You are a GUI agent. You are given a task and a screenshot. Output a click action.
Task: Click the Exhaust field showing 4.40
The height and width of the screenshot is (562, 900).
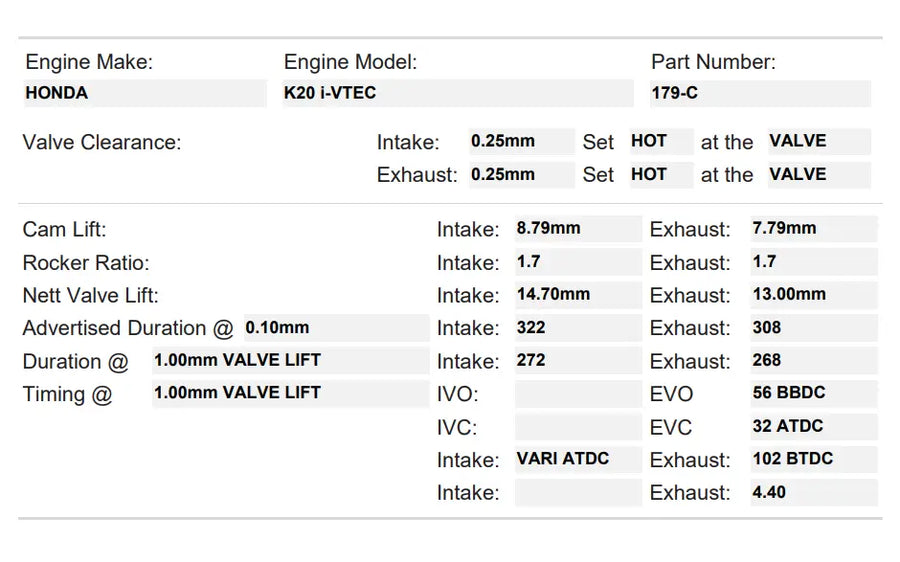click(x=813, y=492)
